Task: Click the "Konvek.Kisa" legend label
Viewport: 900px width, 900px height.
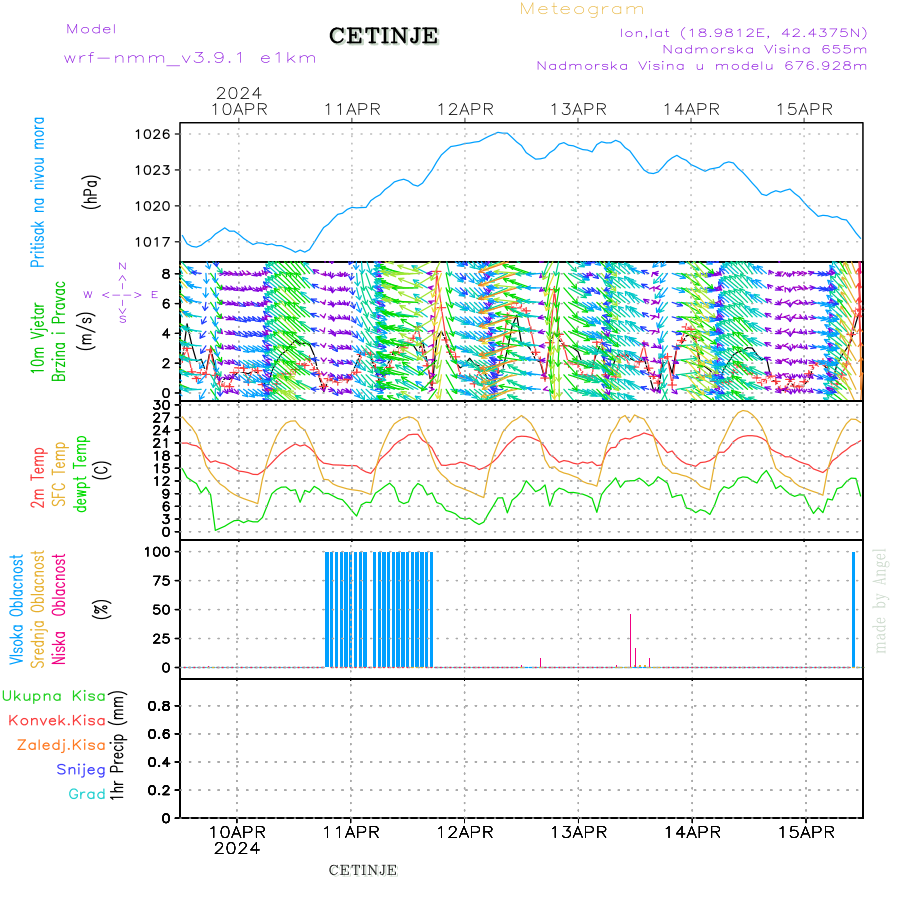Action: [x=57, y=721]
